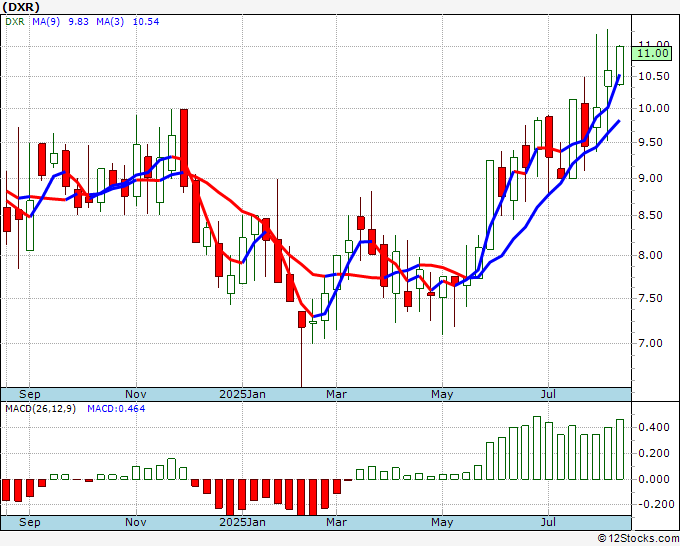Click the 0.400 MACD axis label
This screenshot has height=546, width=680.
654,428
